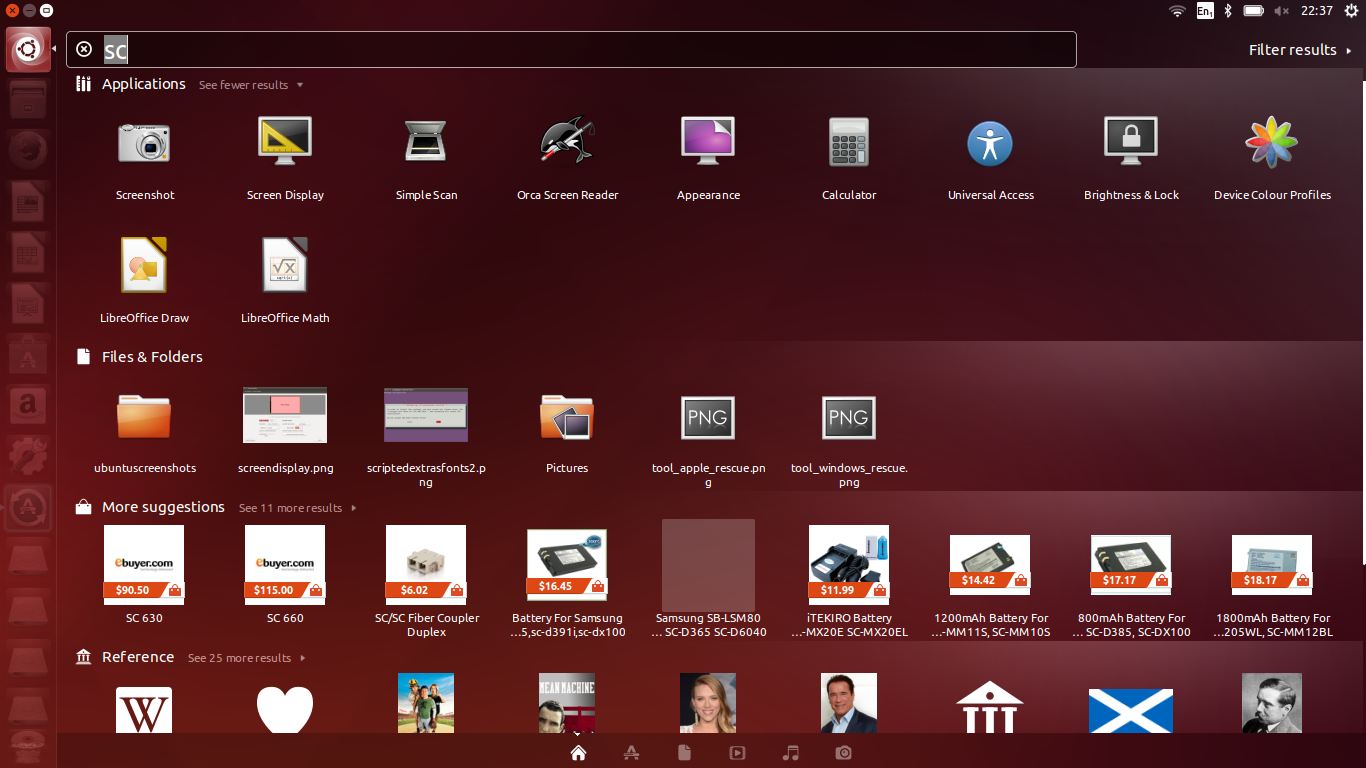Click the Ubuntu Dash launcher button

pos(28,49)
